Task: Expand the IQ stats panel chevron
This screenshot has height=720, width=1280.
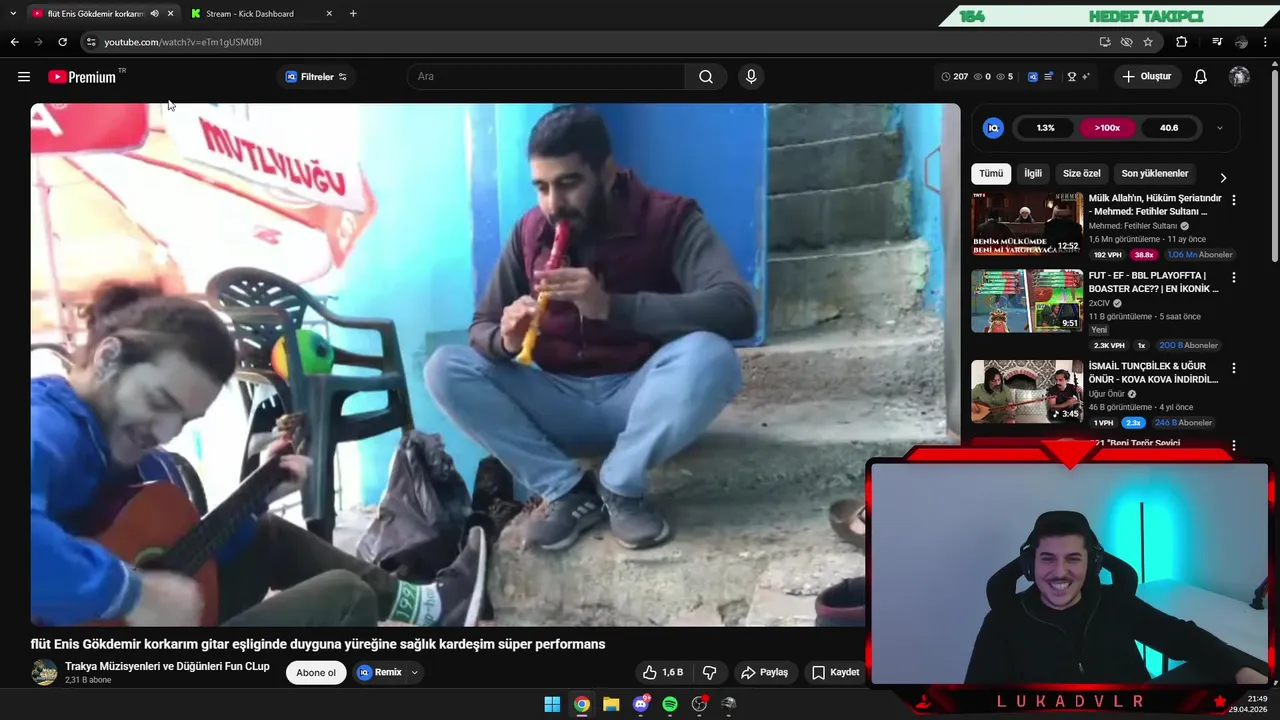Action: pyautogui.click(x=1219, y=128)
